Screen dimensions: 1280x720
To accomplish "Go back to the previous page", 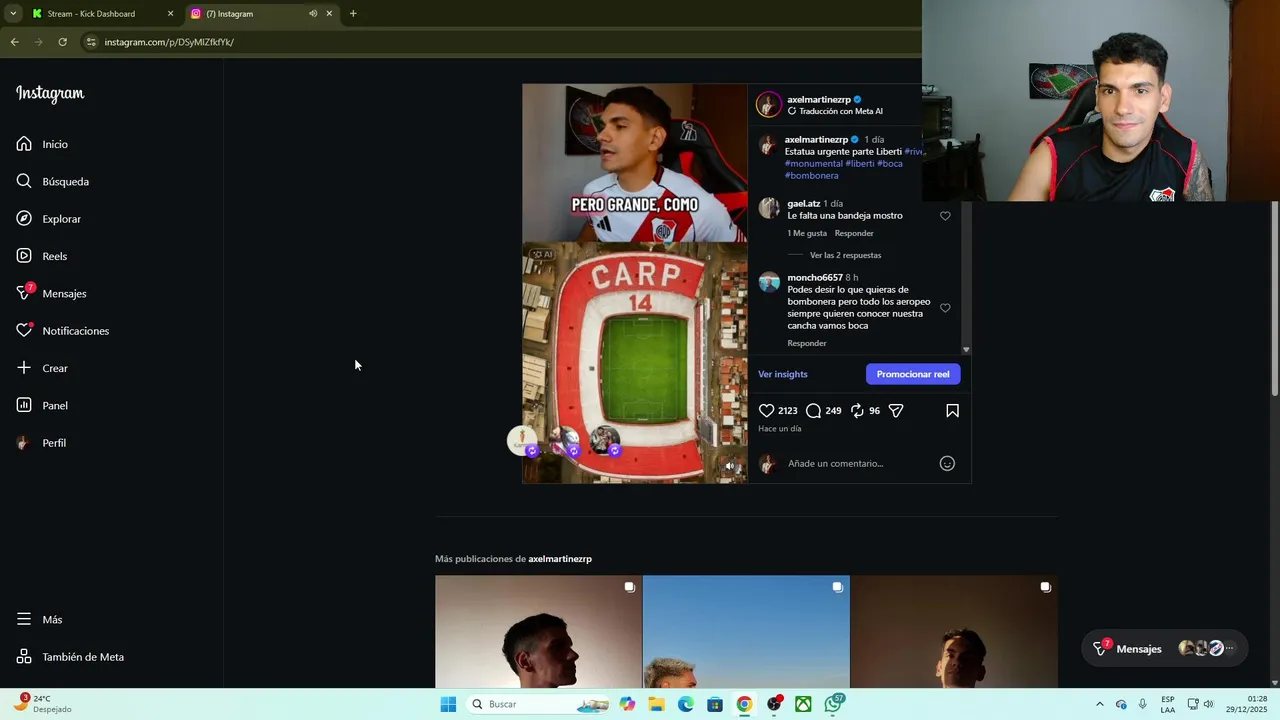I will pos(14,42).
